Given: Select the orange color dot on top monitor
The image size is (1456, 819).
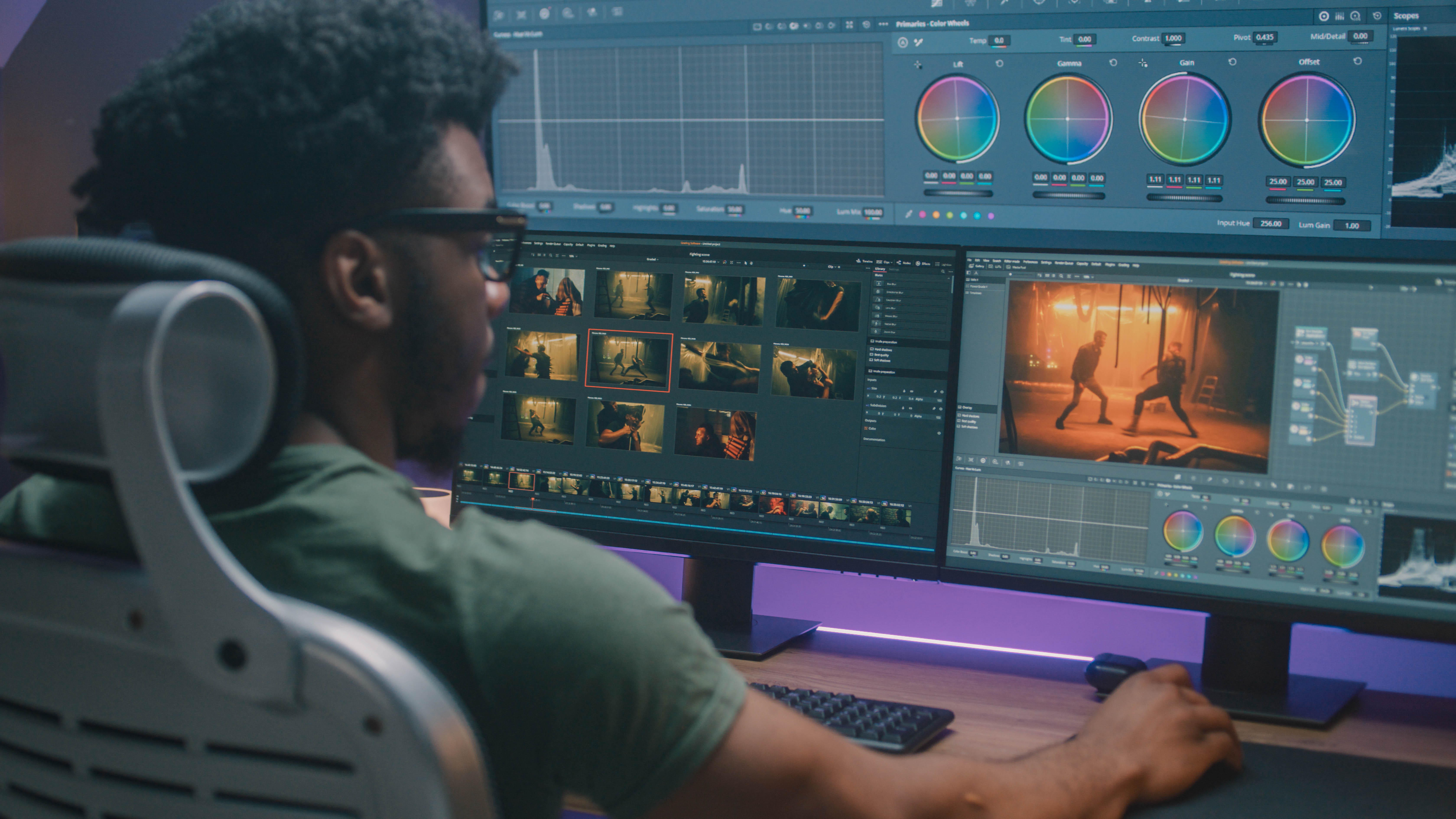Looking at the screenshot, I should pos(936,215).
